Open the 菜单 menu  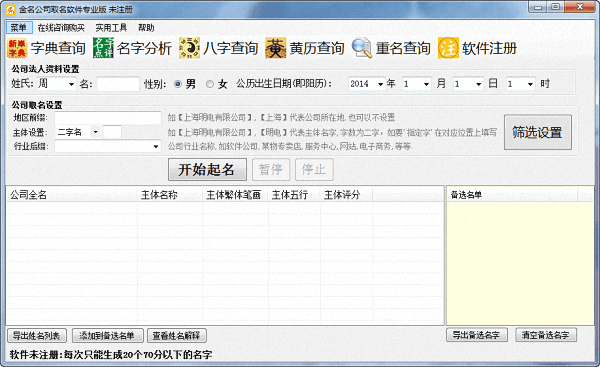(x=18, y=28)
